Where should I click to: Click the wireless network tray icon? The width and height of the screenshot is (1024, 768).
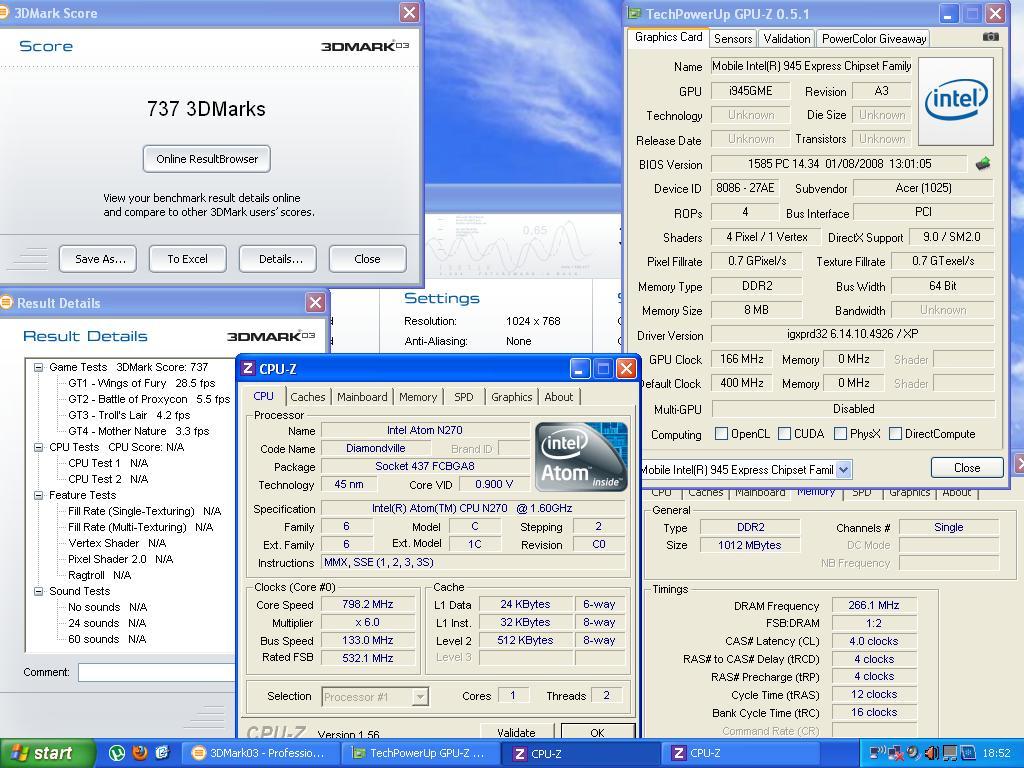pos(878,754)
